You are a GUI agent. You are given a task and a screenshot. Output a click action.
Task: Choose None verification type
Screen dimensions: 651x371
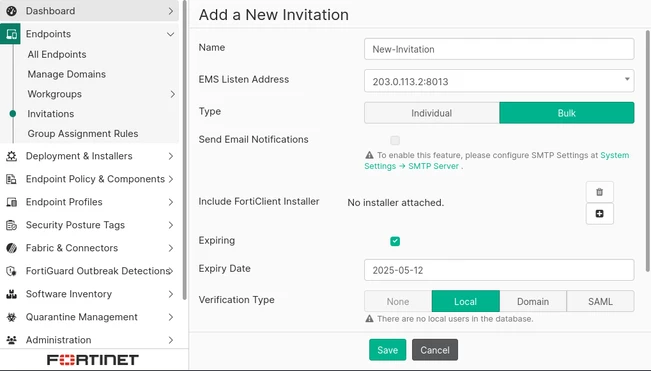[x=398, y=301]
